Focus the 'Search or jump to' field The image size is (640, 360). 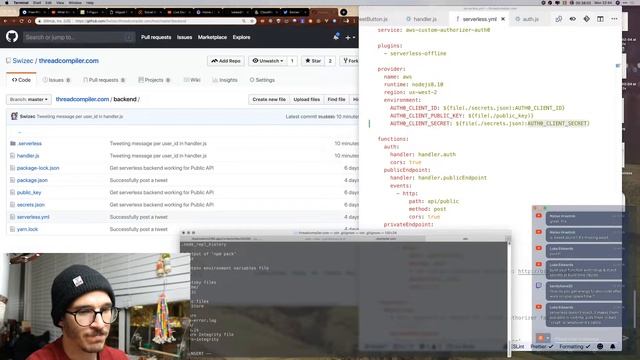click(x=78, y=37)
